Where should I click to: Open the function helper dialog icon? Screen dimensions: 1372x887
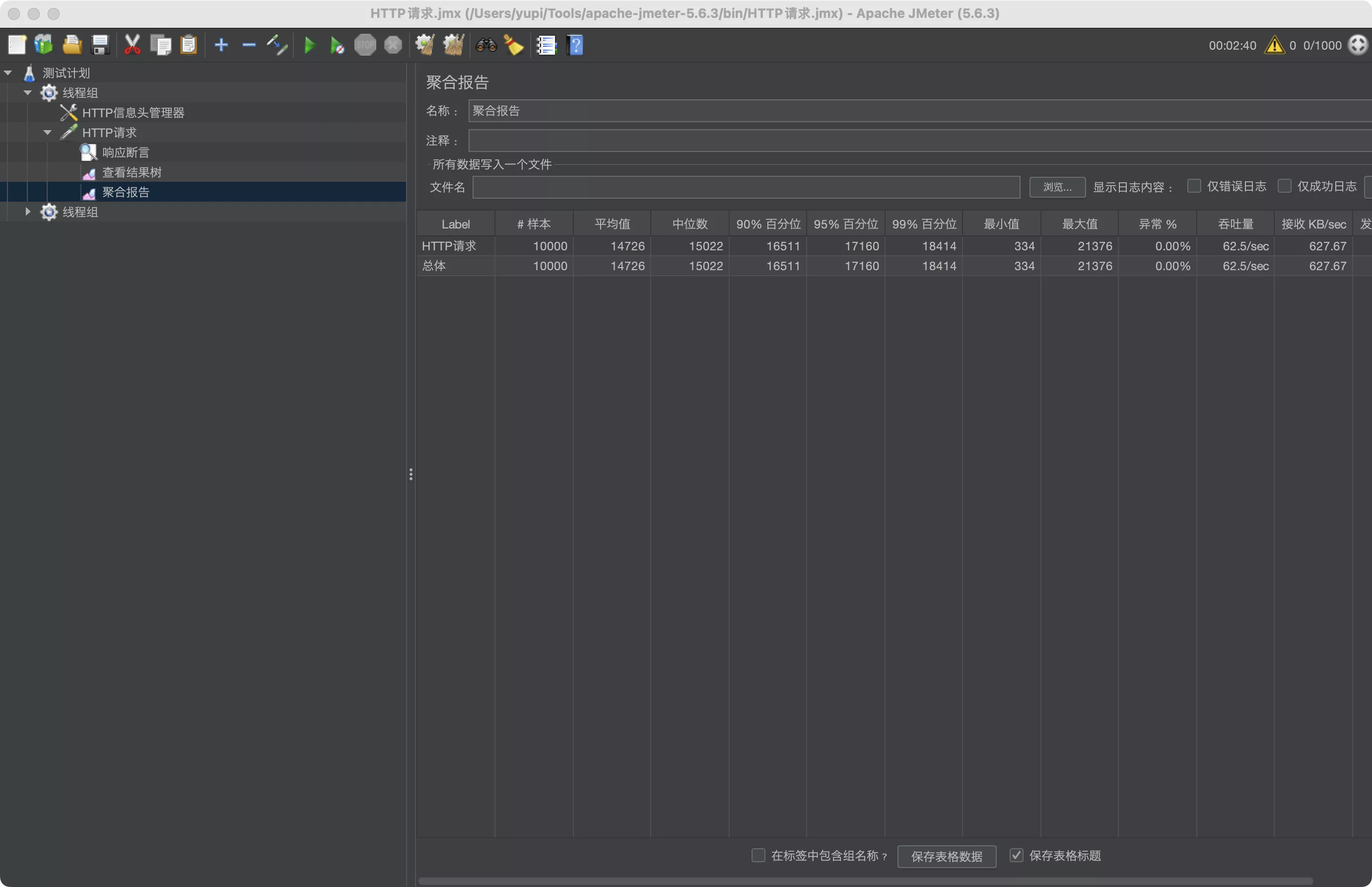click(546, 44)
